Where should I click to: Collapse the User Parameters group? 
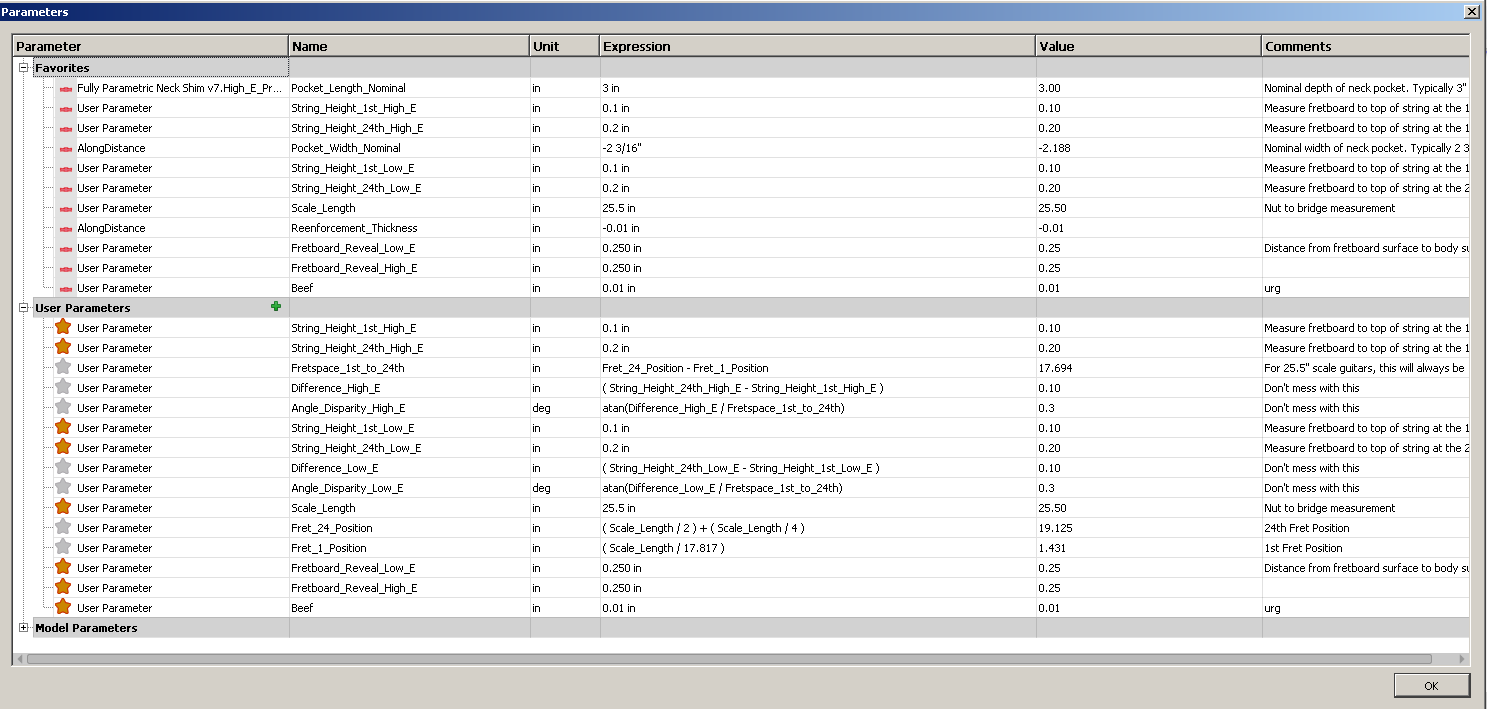tap(23, 308)
